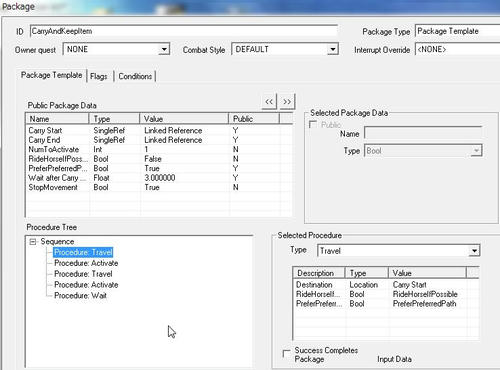
Task: Select the second Procedure: Travel item
Action: pos(83,274)
